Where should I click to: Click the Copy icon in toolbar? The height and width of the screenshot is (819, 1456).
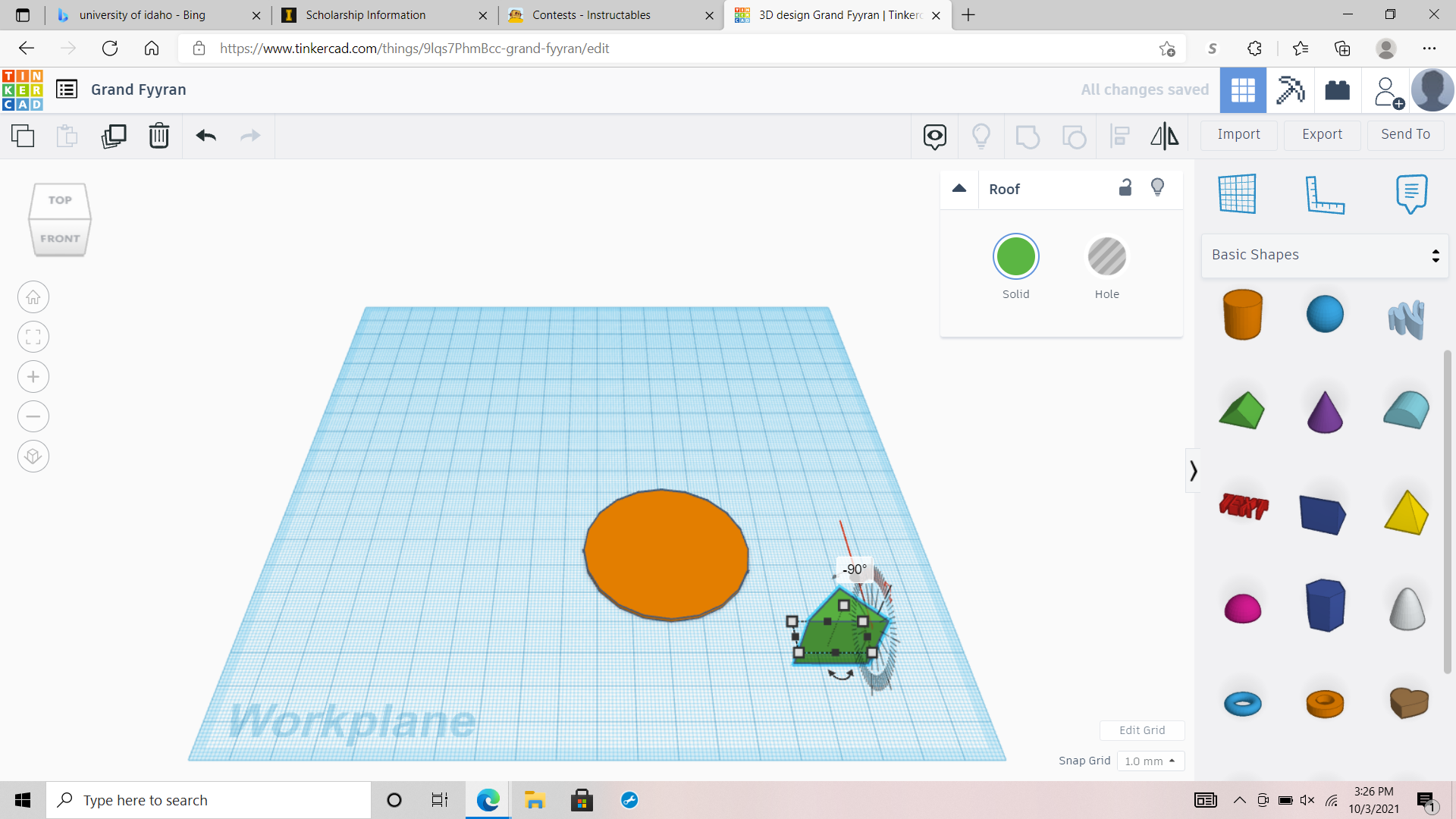(x=23, y=136)
